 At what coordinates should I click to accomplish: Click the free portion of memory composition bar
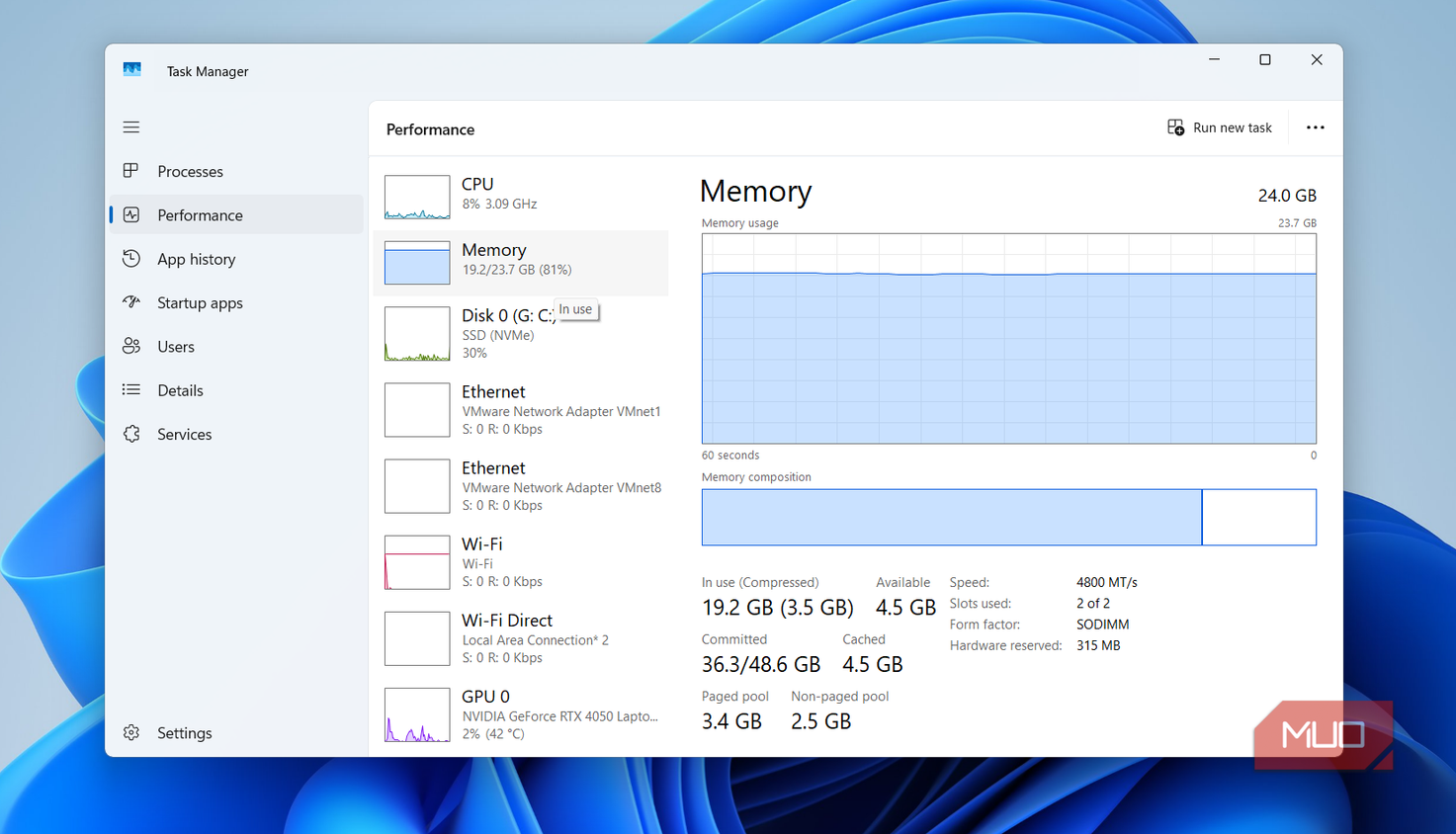coord(1259,517)
